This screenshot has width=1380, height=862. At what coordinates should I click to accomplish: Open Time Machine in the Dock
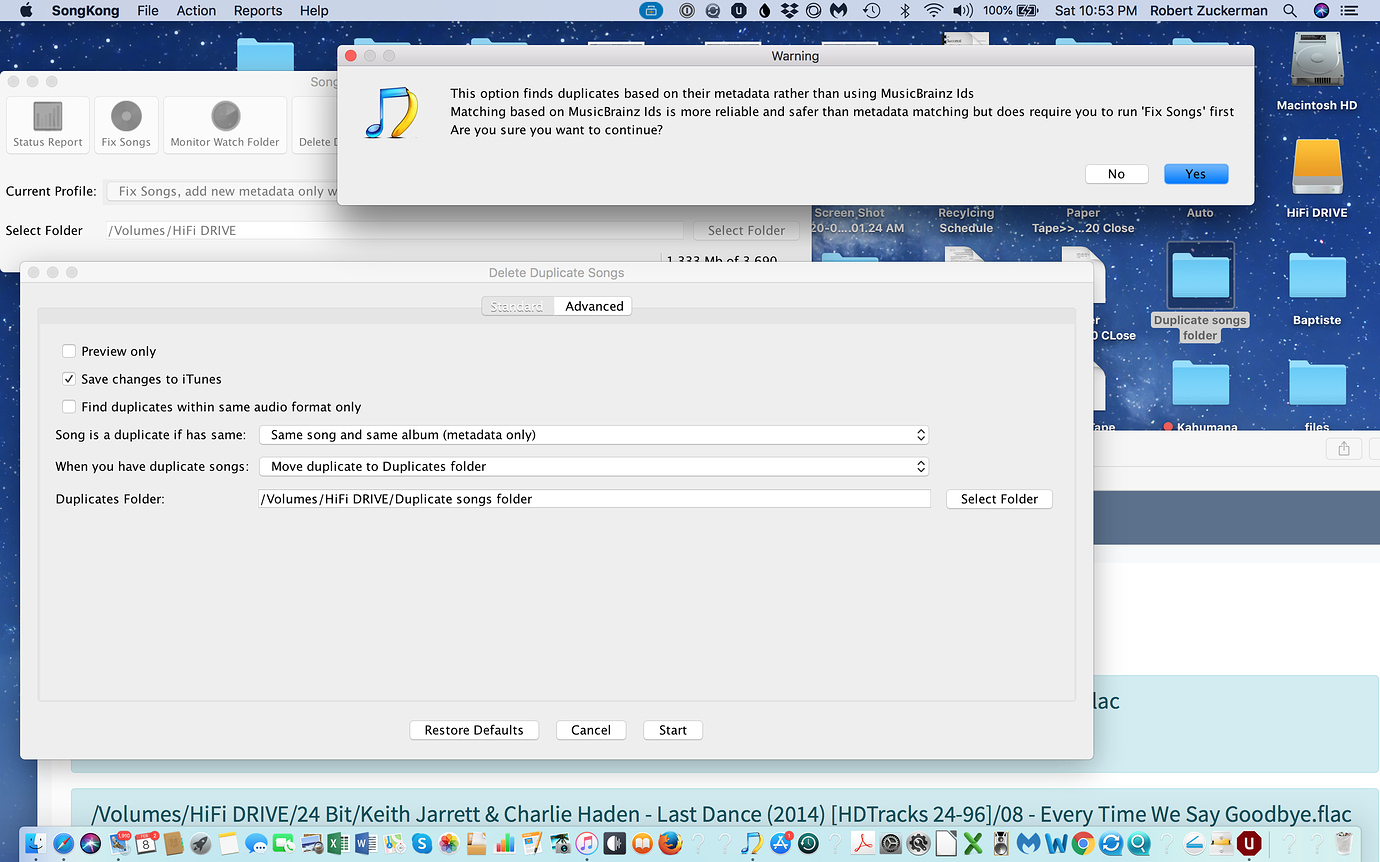point(808,843)
